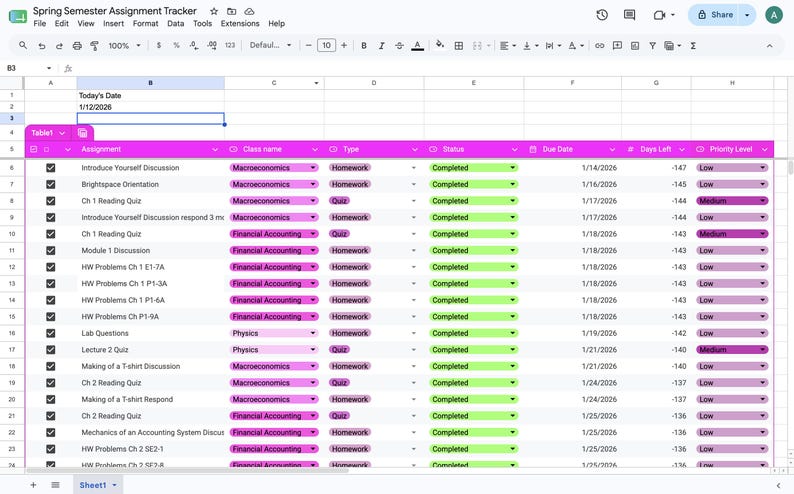
Task: Increase font size with plus button
Action: click(344, 46)
